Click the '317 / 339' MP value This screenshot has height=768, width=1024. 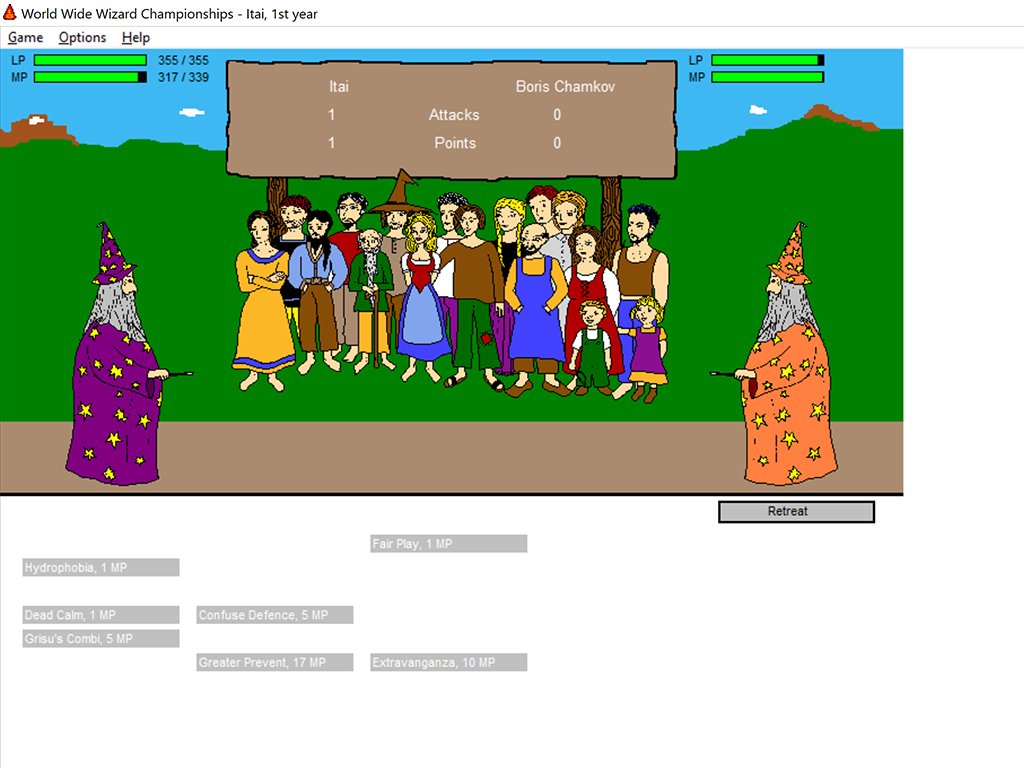click(183, 77)
